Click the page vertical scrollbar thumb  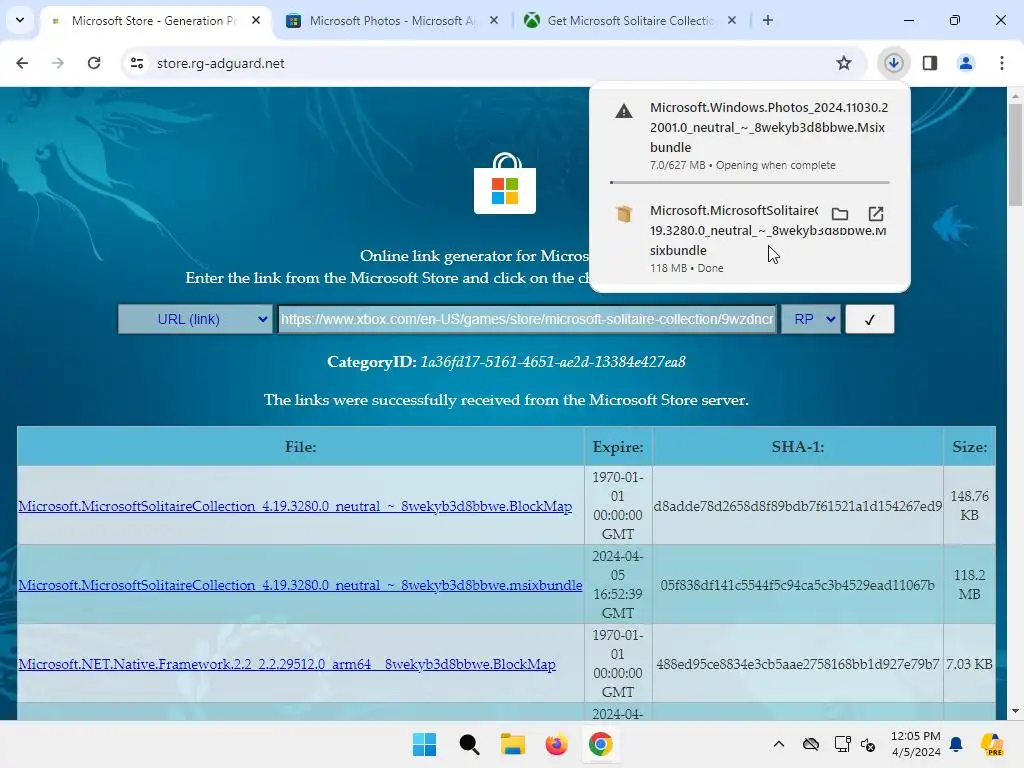[x=1015, y=153]
